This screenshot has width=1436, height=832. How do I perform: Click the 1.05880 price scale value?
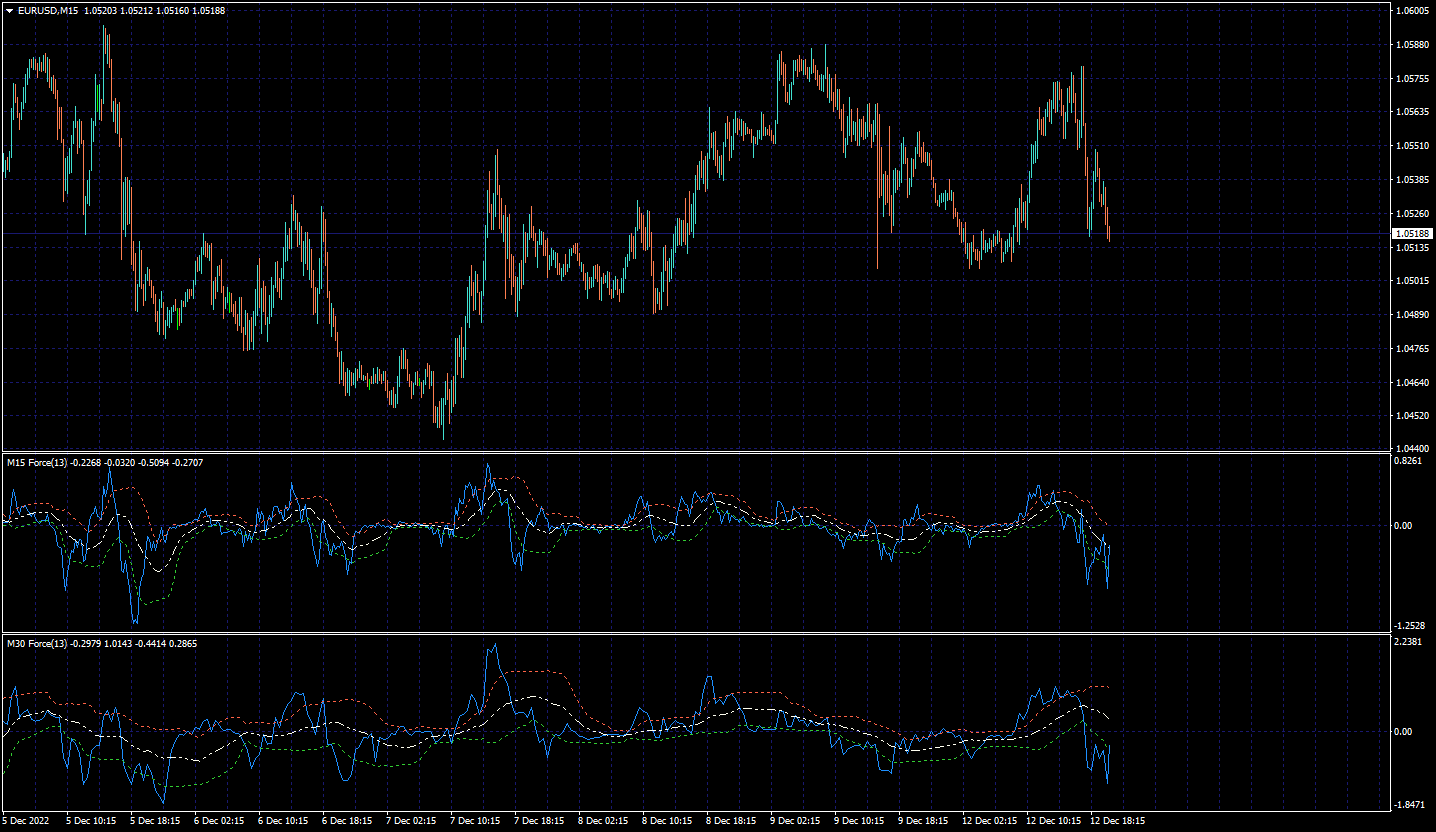1413,45
